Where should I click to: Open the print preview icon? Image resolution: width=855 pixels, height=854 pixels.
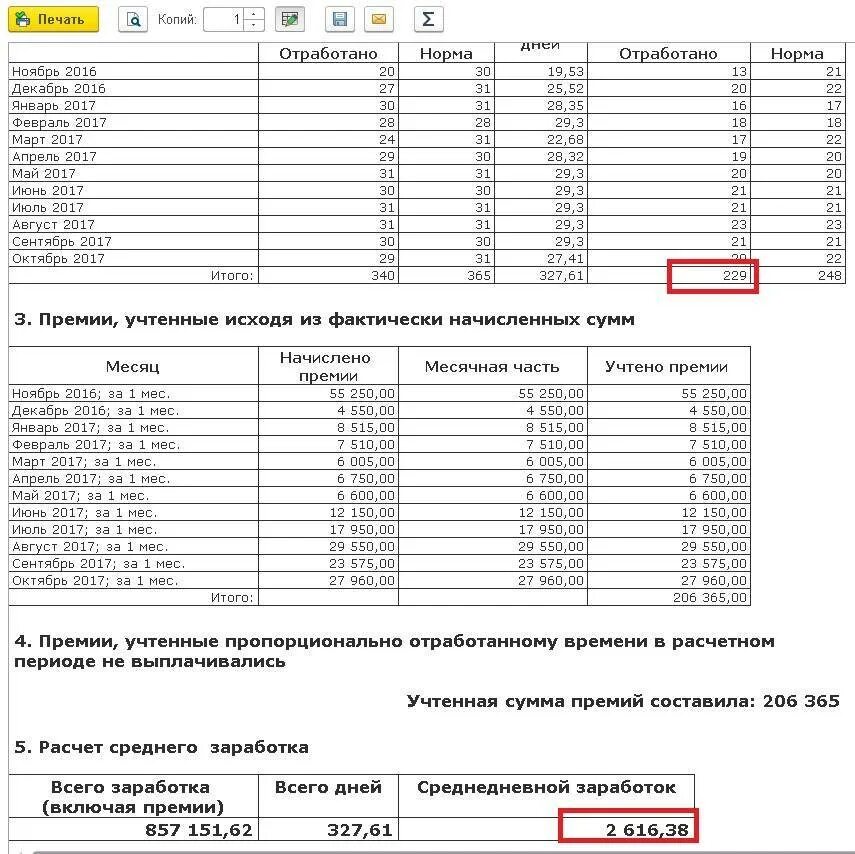[x=133, y=19]
